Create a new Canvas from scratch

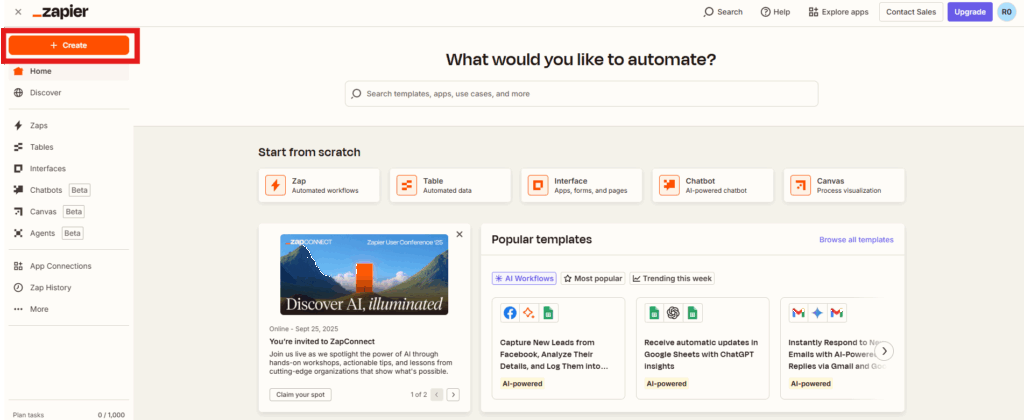[844, 186]
